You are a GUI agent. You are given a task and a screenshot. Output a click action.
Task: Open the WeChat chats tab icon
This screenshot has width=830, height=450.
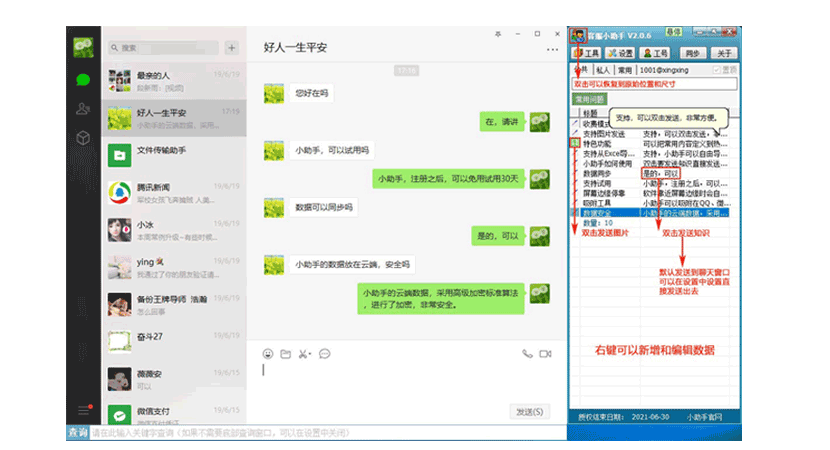click(83, 80)
